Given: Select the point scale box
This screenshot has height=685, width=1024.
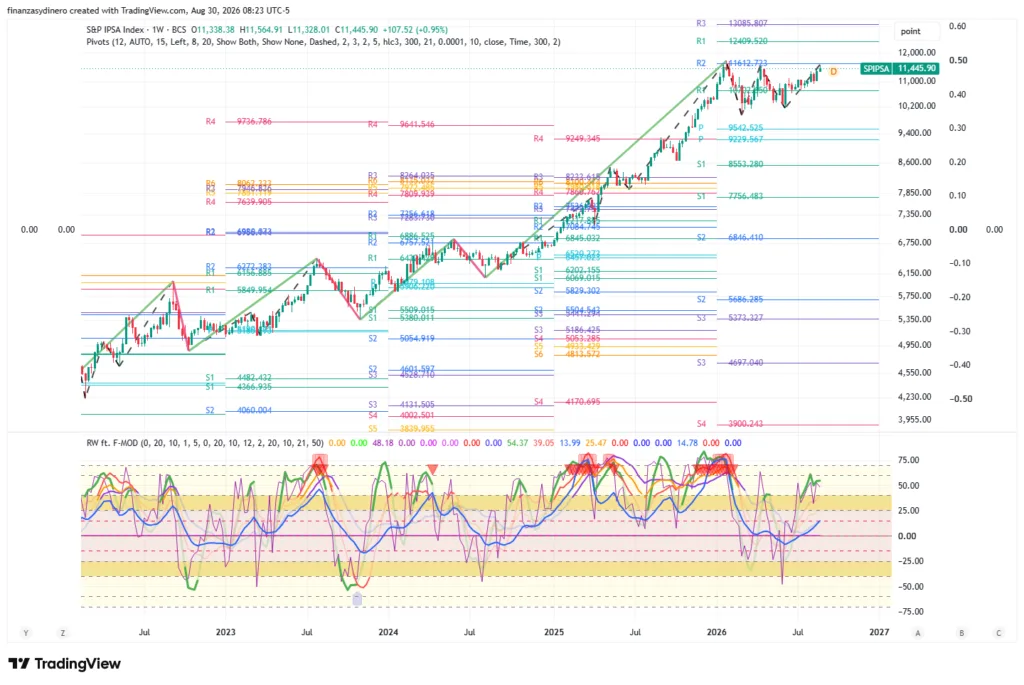Looking at the screenshot, I should 915,31.
